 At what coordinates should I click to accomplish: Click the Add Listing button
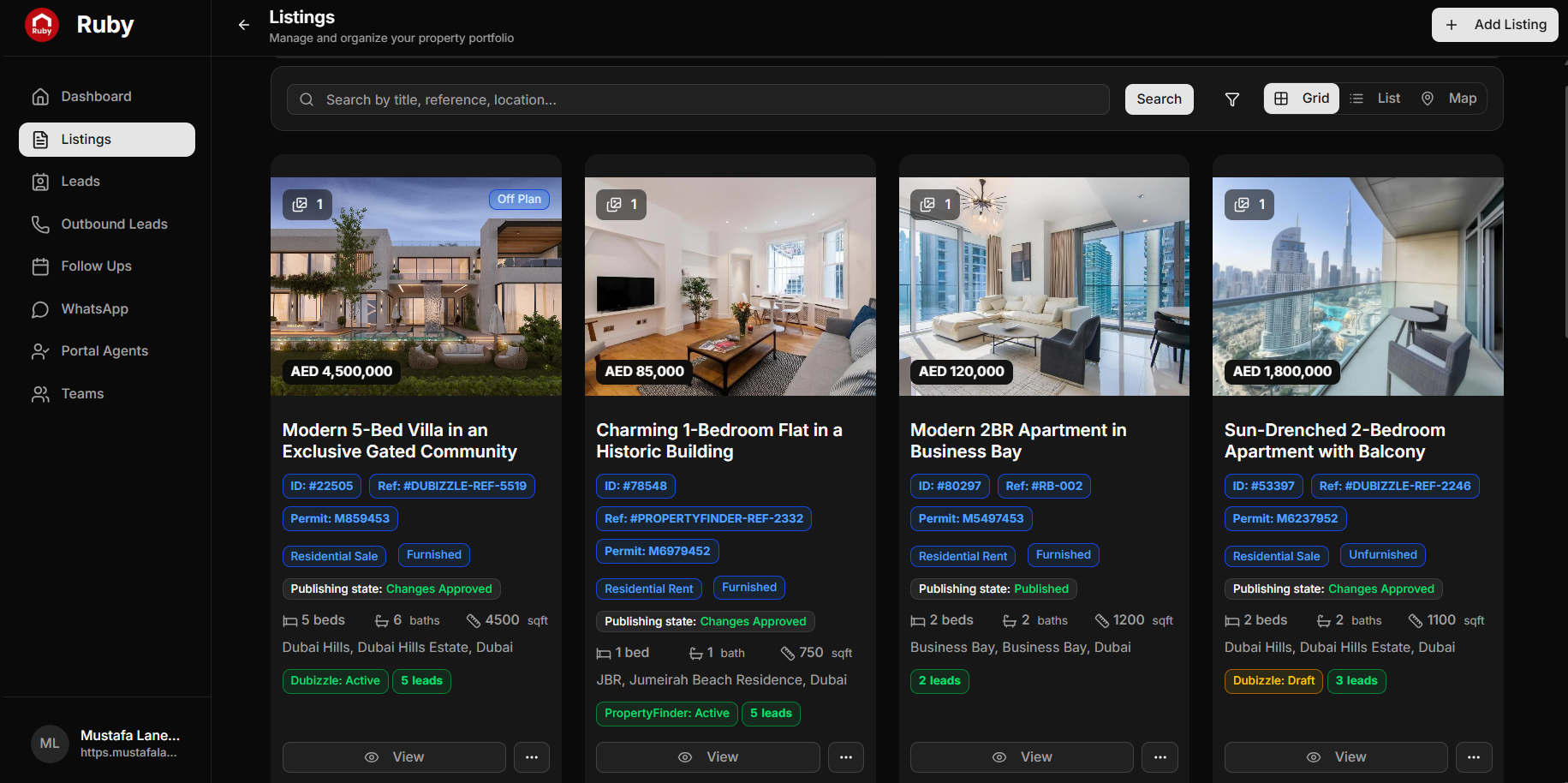click(x=1494, y=25)
